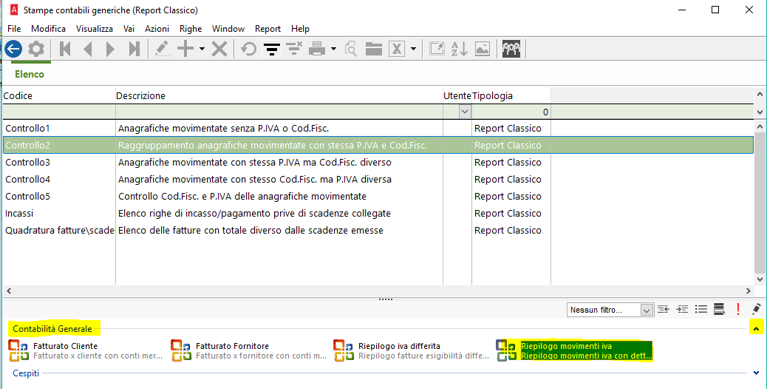Click the Tipologia filter field showing 0
Image resolution: width=767 pixels, height=389 pixels.
[x=511, y=112]
